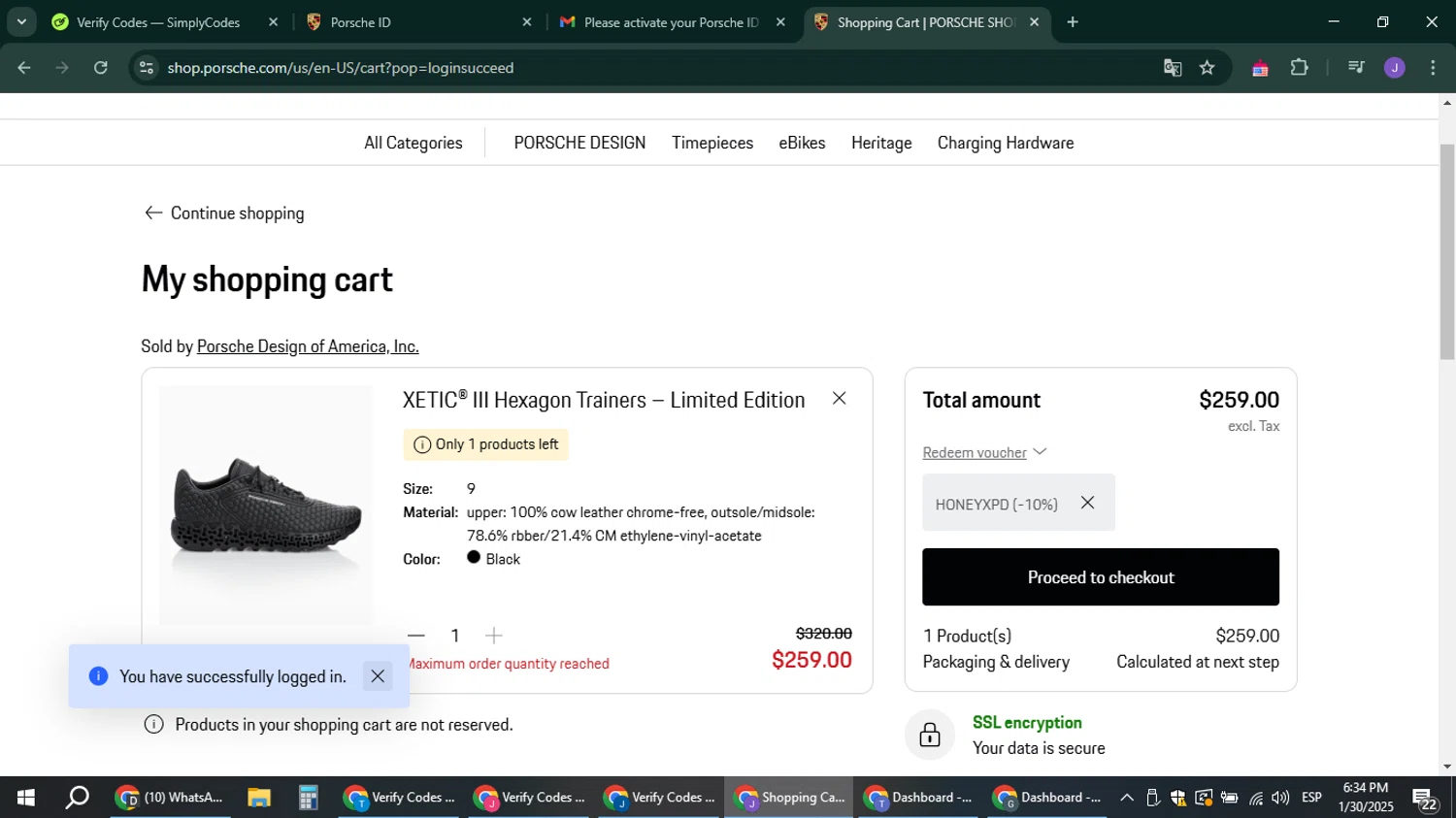Switch to Porsche ID tab
This screenshot has height=818, width=1456.
click(417, 22)
